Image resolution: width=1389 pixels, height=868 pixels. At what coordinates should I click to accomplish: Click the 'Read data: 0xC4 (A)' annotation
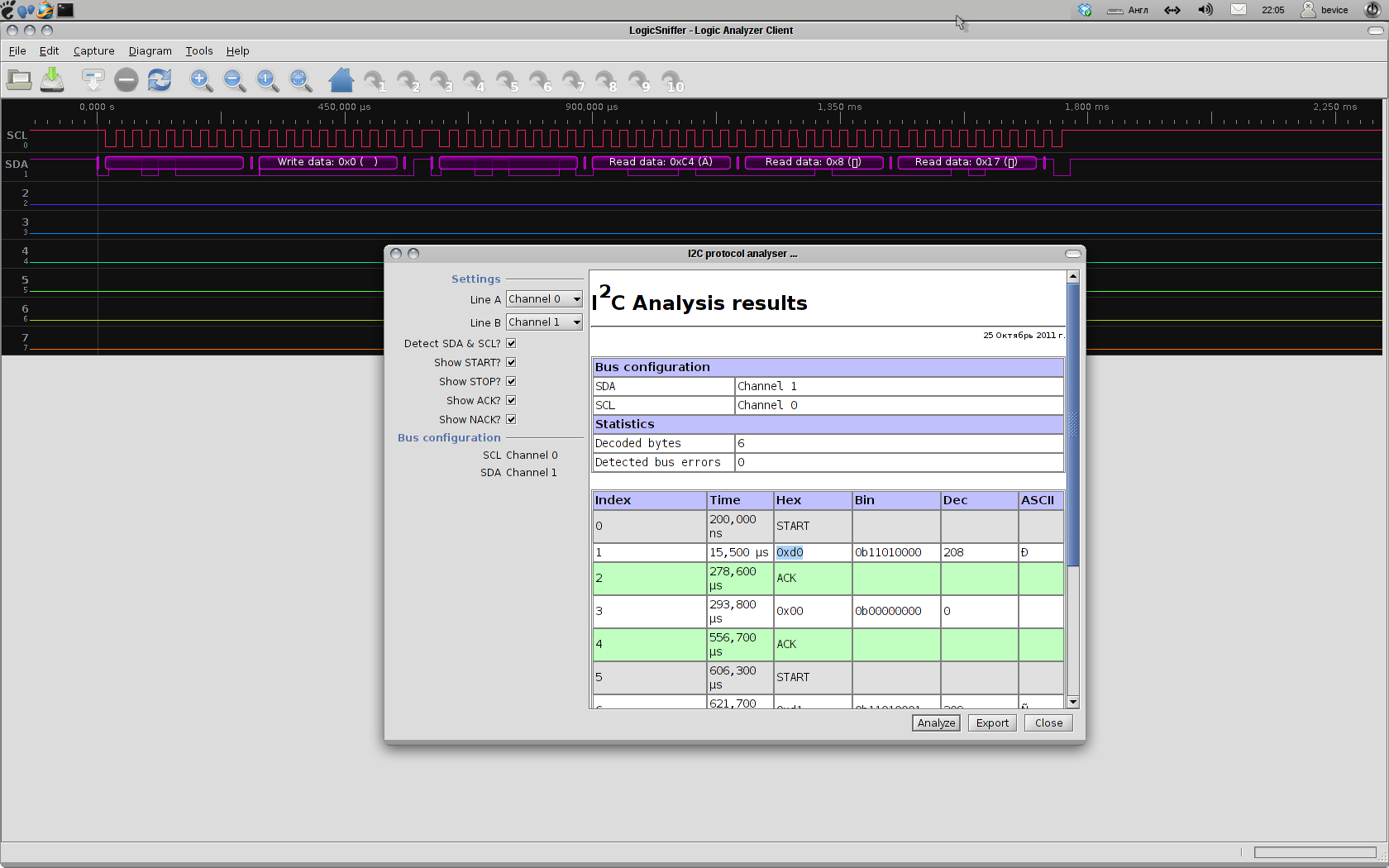[661, 162]
